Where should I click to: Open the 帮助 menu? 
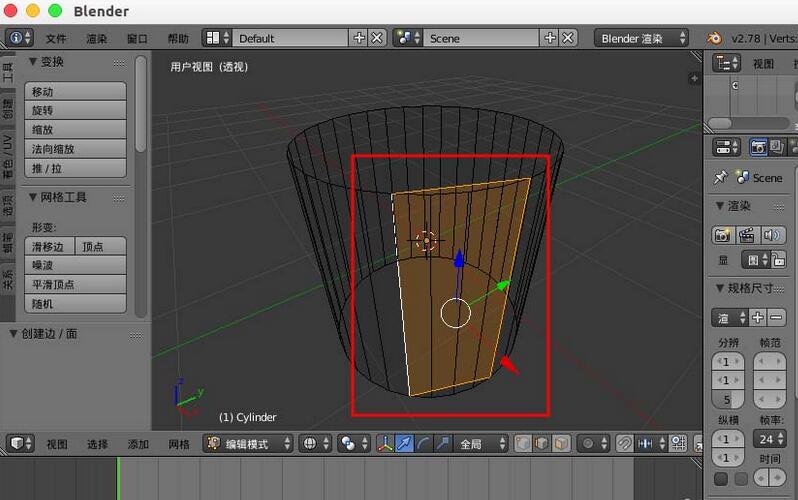[178, 39]
